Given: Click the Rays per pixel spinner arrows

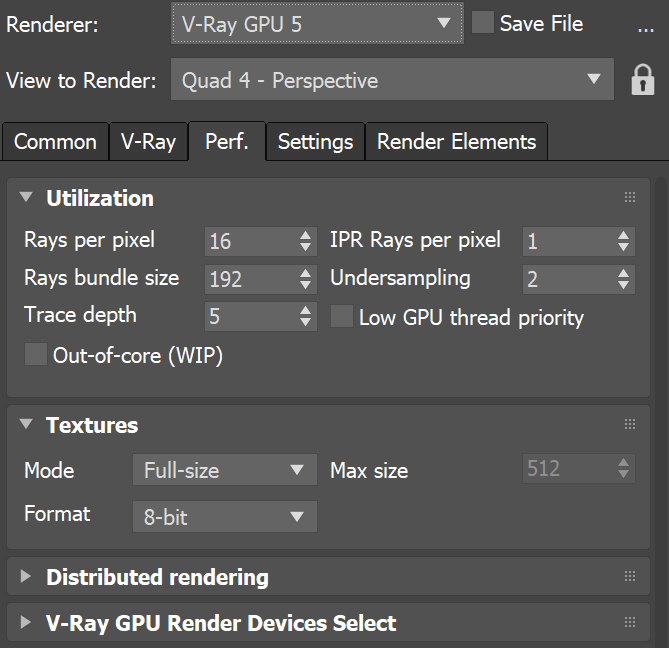Looking at the screenshot, I should (x=307, y=241).
